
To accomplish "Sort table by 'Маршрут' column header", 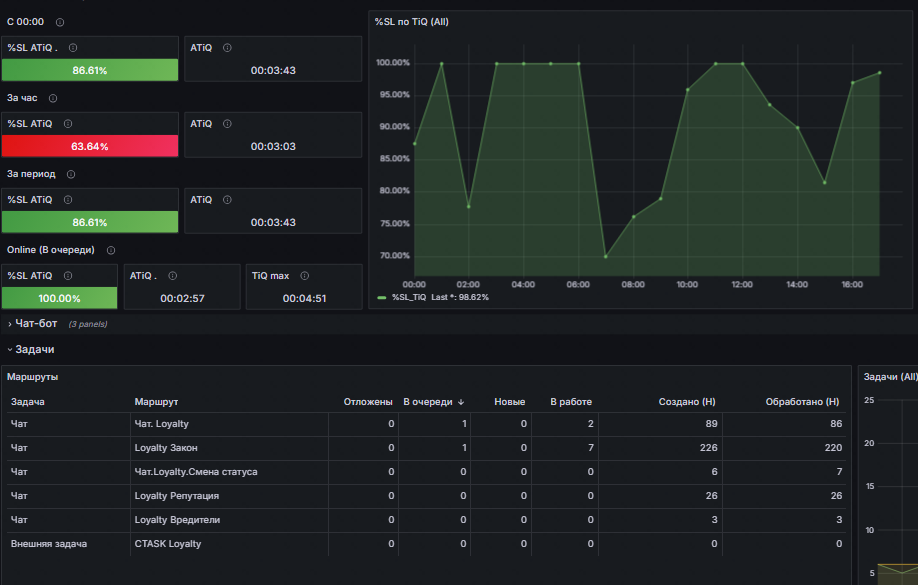I will (156, 402).
